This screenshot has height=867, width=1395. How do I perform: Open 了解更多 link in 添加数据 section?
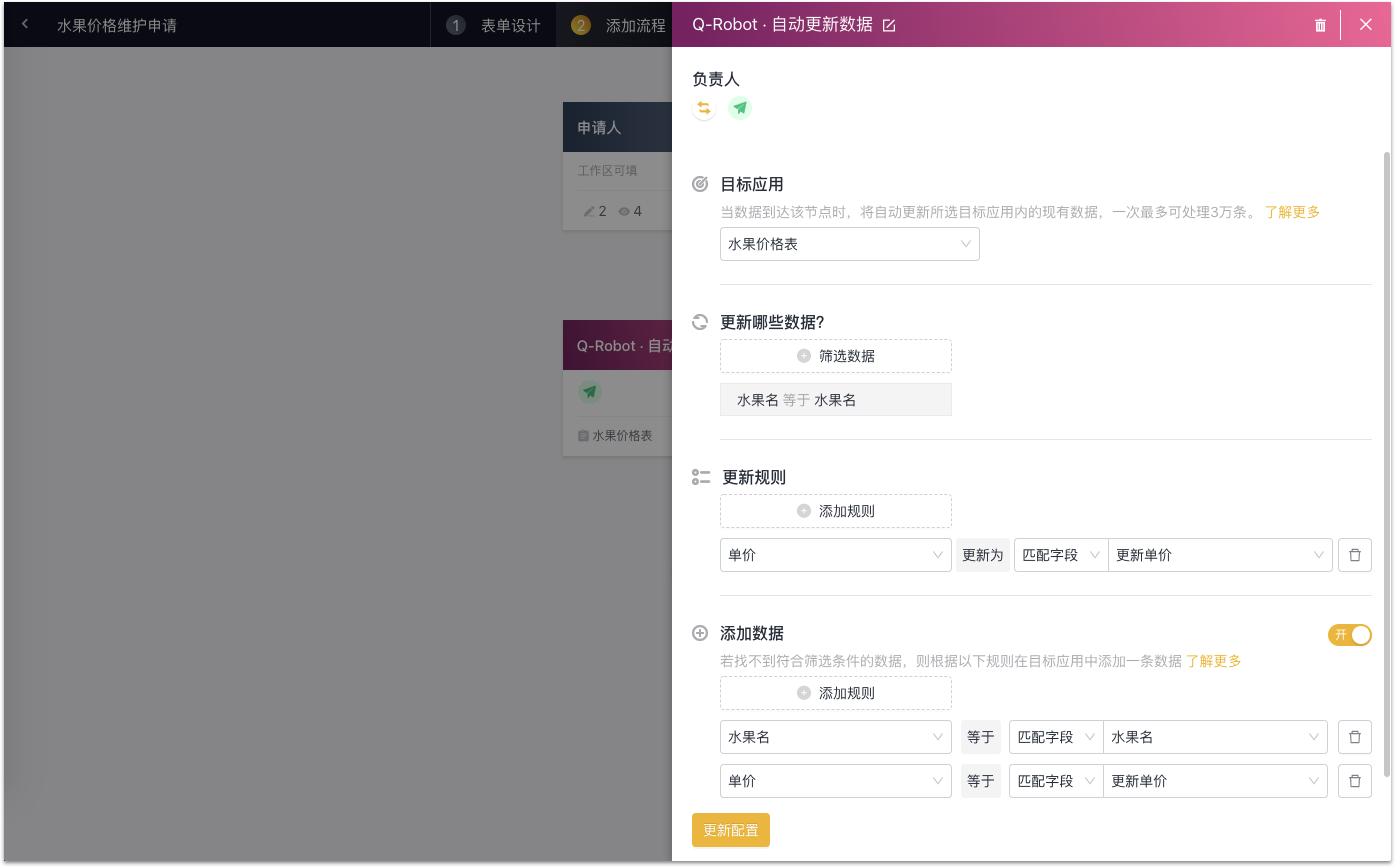[1214, 661]
